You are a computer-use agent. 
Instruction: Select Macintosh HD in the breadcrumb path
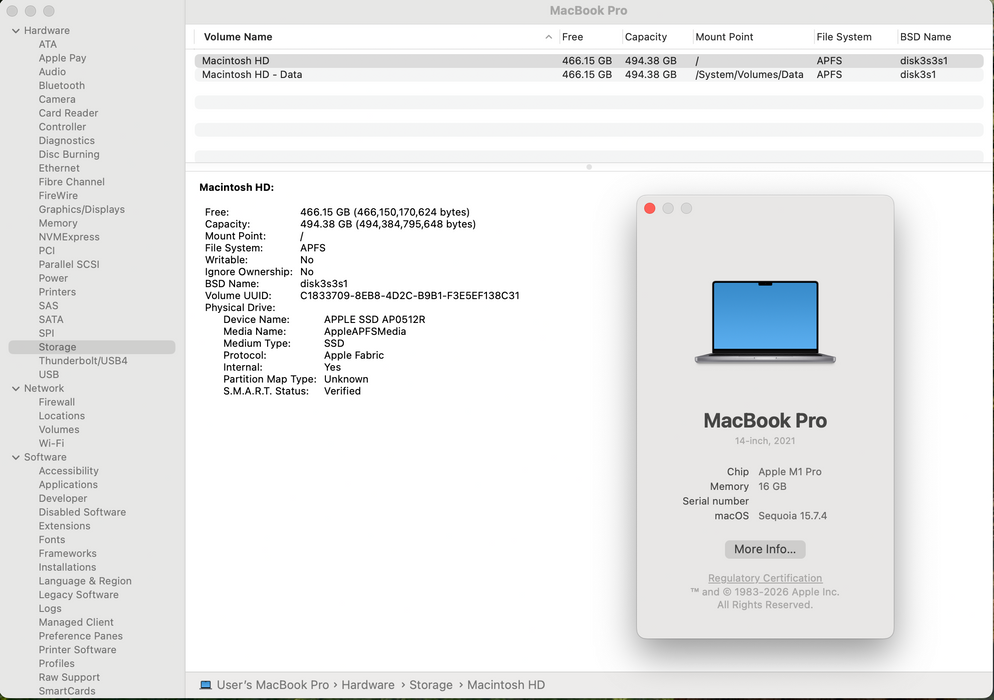tap(506, 685)
